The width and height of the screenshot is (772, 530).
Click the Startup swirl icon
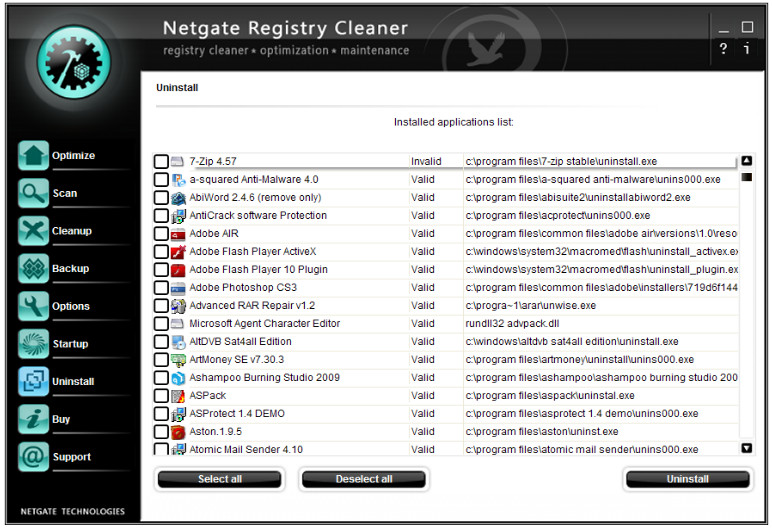tap(33, 344)
